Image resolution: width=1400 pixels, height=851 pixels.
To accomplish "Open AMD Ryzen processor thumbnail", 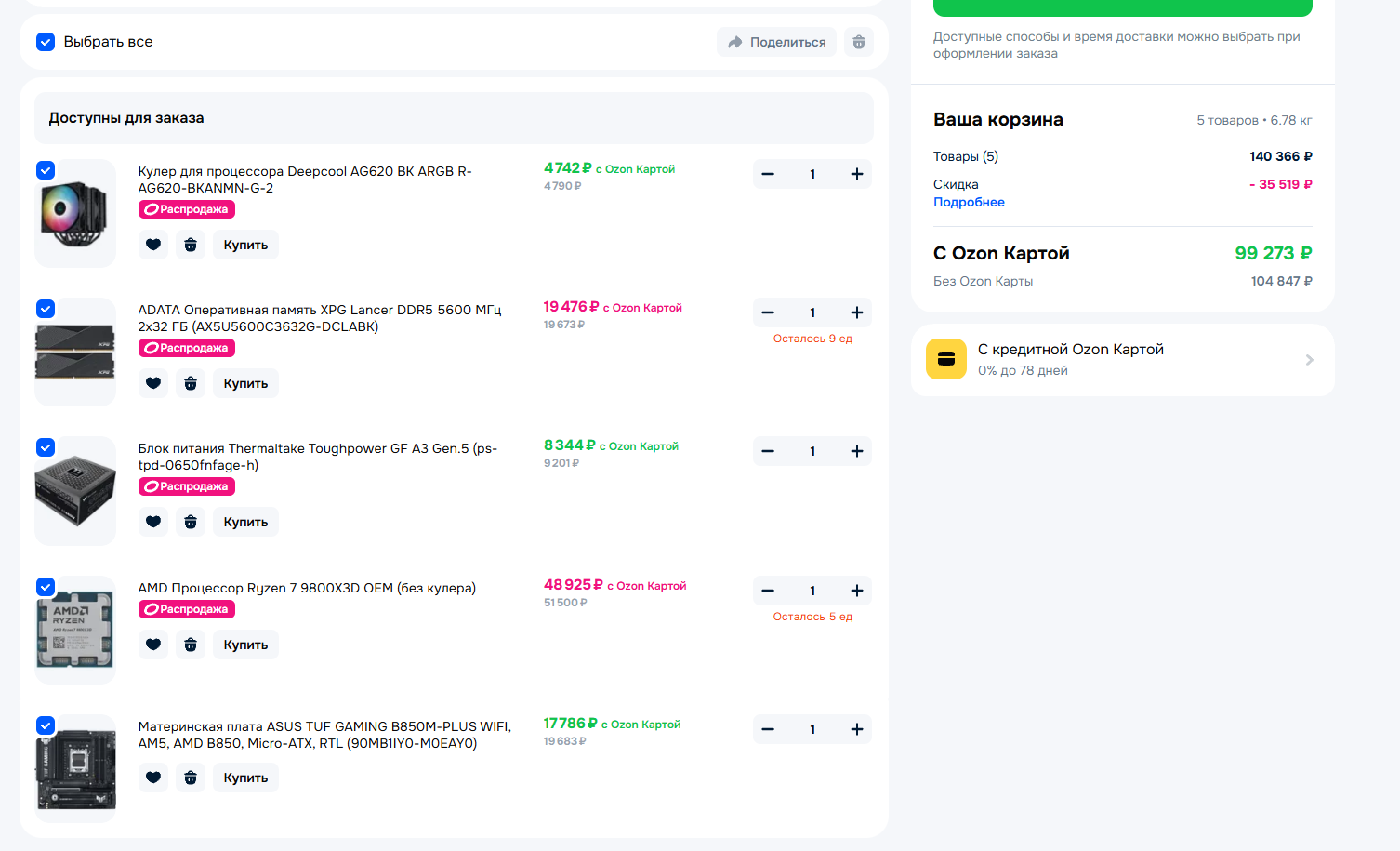I will 75,630.
